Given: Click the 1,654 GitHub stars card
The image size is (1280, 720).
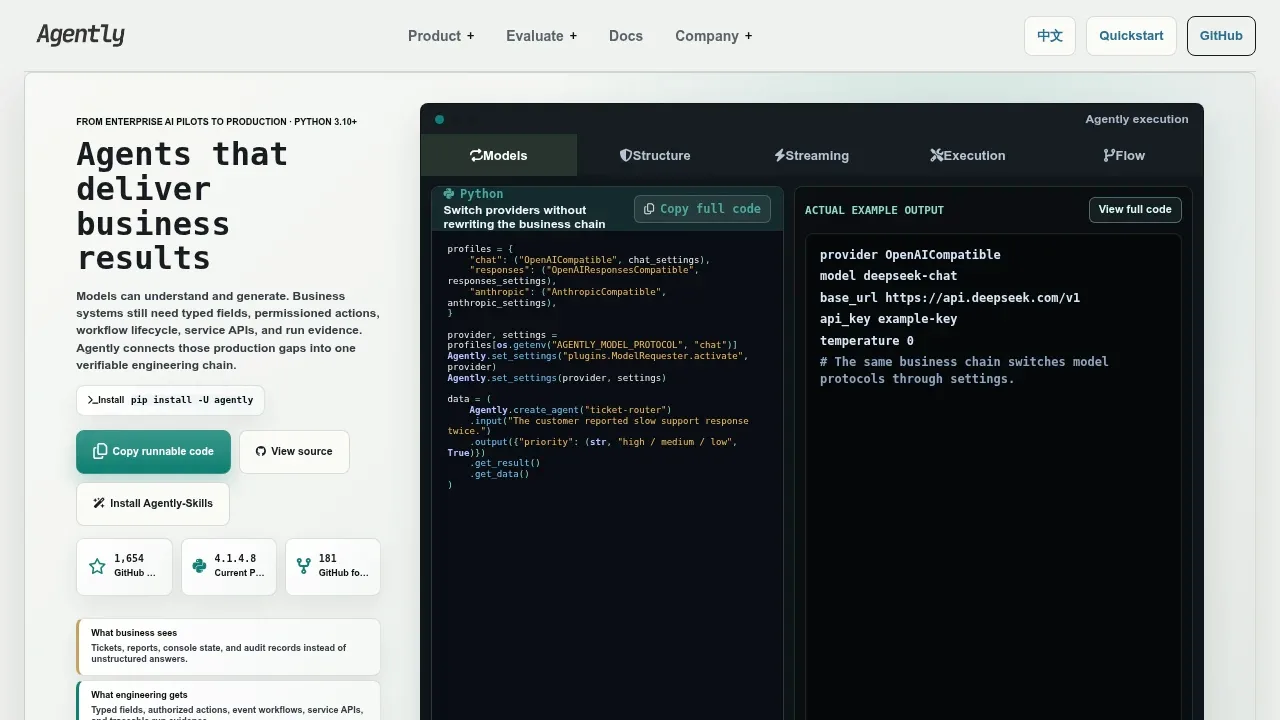Looking at the screenshot, I should click(124, 567).
